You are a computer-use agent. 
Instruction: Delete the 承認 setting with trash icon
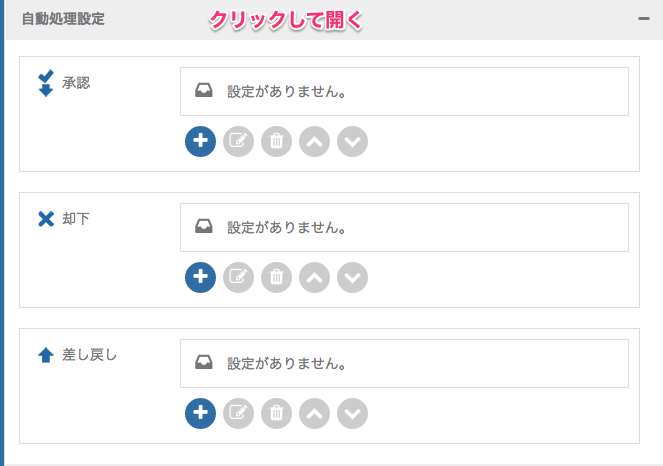click(x=277, y=141)
